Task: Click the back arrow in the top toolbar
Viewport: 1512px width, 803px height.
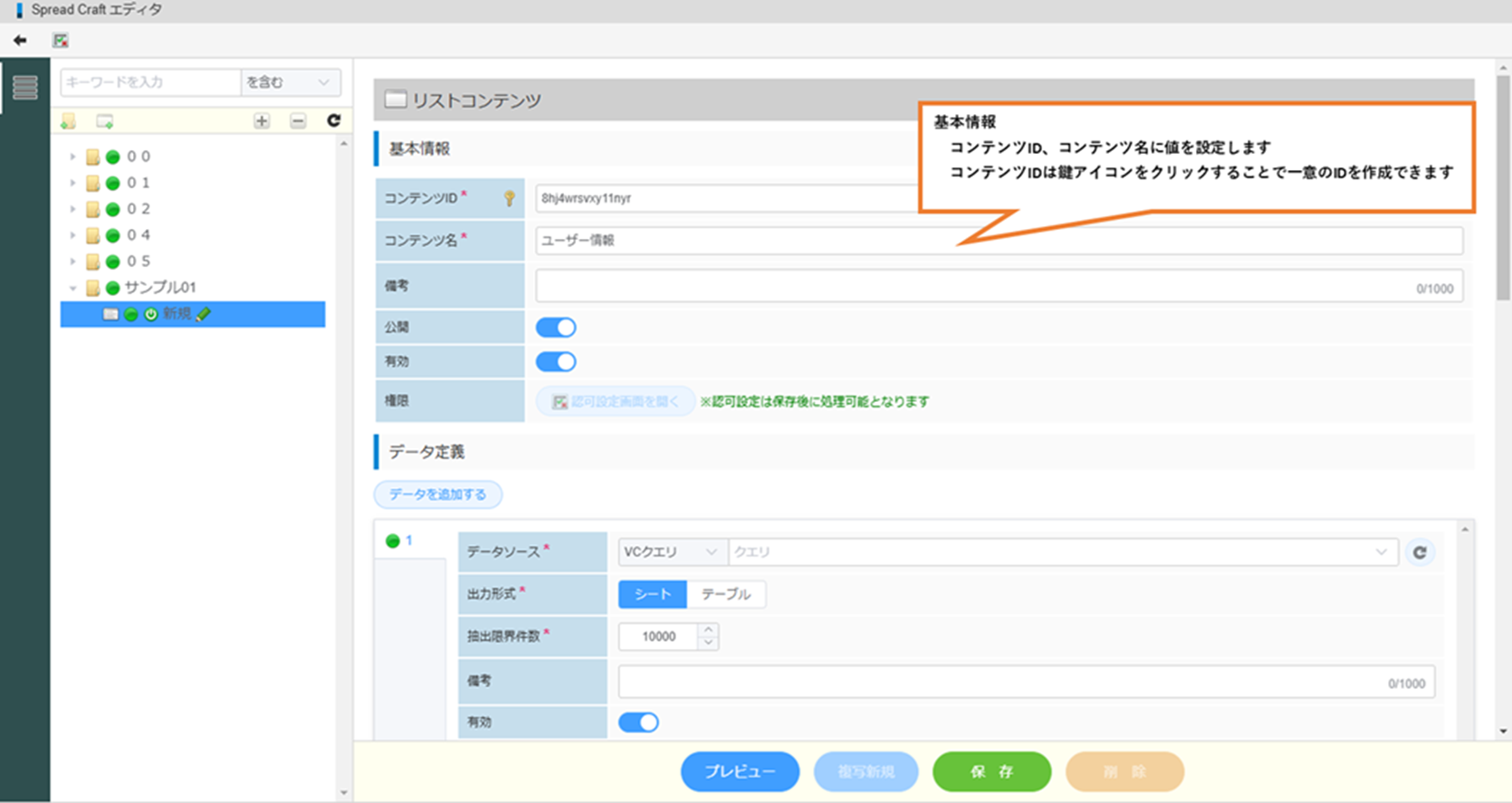Action: 20,41
